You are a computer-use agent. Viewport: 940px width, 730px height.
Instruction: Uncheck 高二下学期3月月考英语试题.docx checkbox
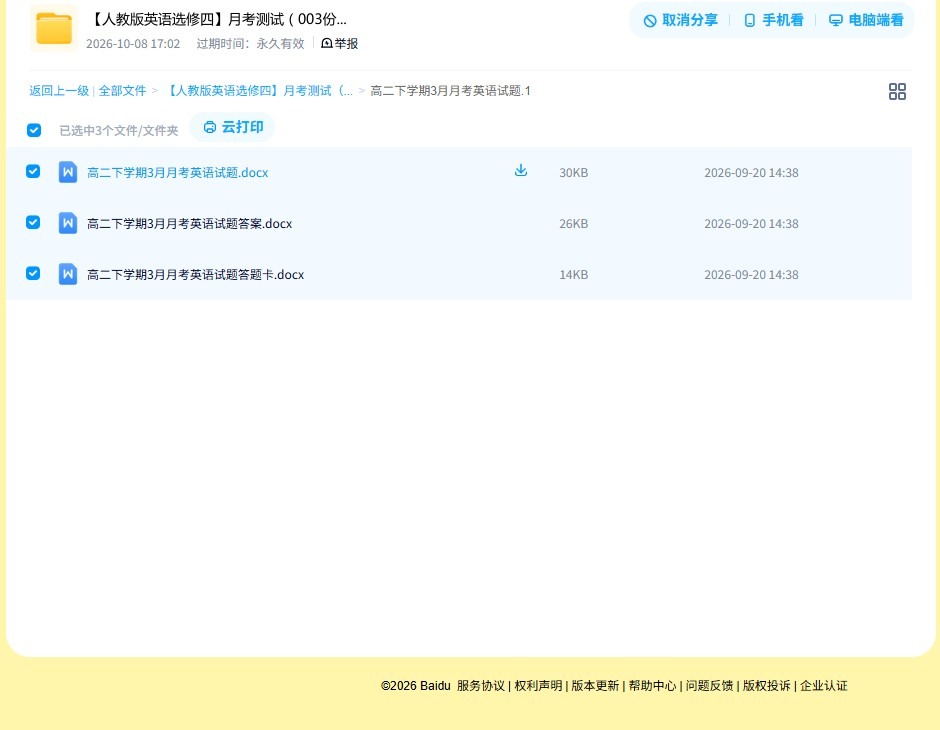point(33,171)
